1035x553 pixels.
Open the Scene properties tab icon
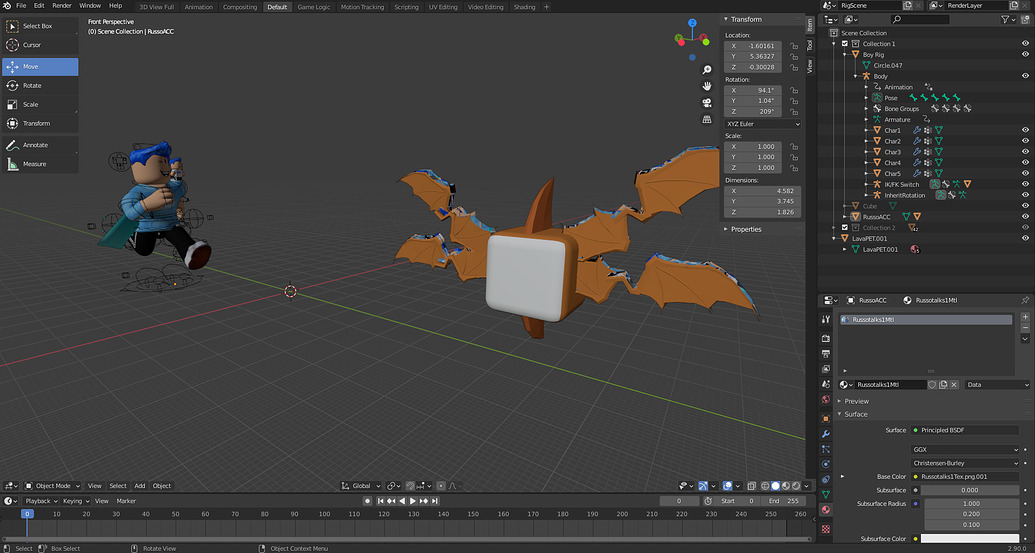(x=826, y=384)
